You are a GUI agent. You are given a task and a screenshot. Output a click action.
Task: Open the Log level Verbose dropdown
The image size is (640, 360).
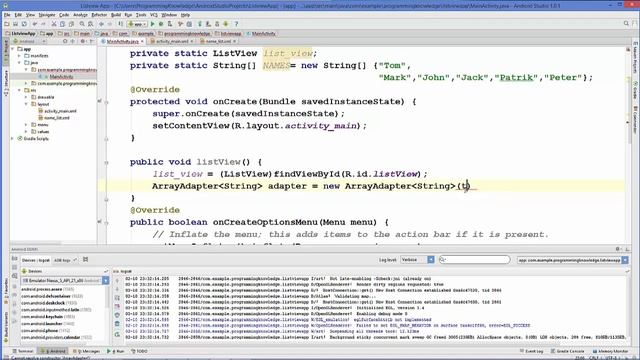pyautogui.click(x=417, y=260)
